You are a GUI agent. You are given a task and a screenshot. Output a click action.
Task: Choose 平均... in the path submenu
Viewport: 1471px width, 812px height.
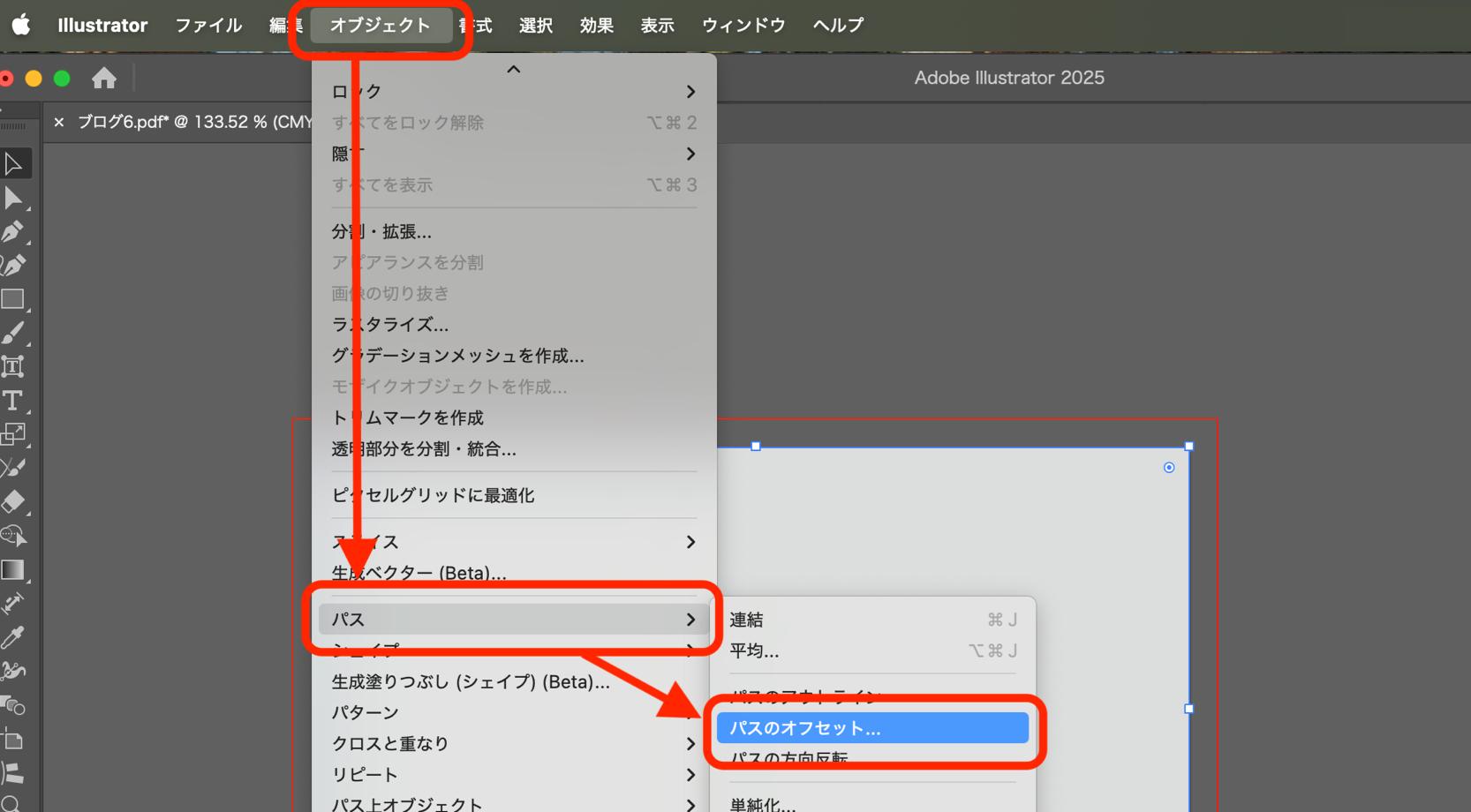point(872,650)
